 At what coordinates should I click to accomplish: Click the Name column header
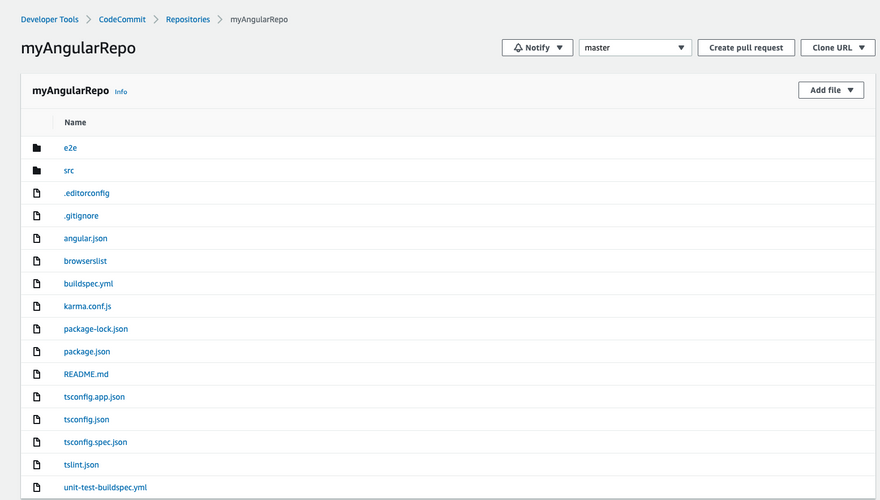click(x=75, y=122)
